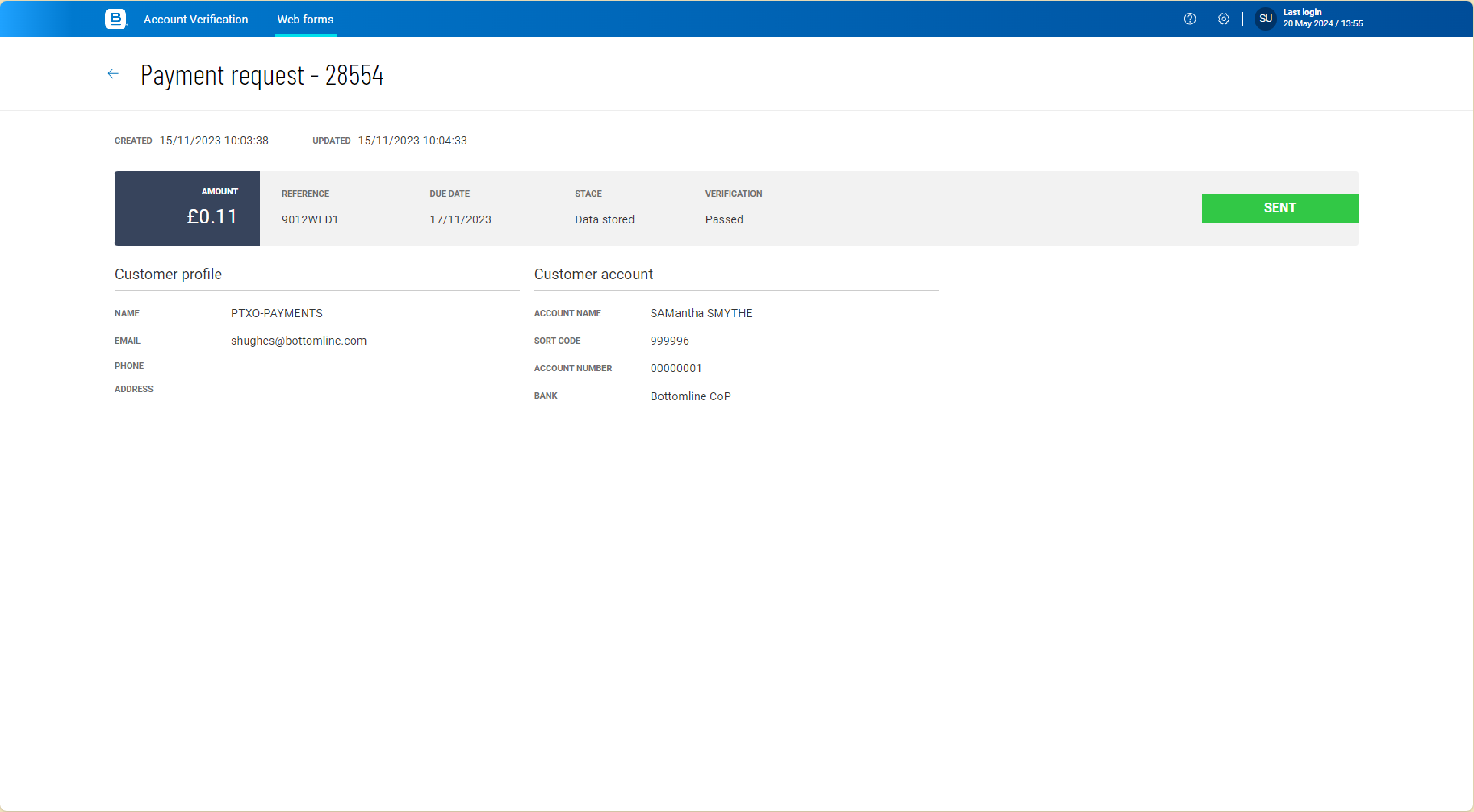
Task: Click the green SENT status button
Action: [x=1280, y=208]
